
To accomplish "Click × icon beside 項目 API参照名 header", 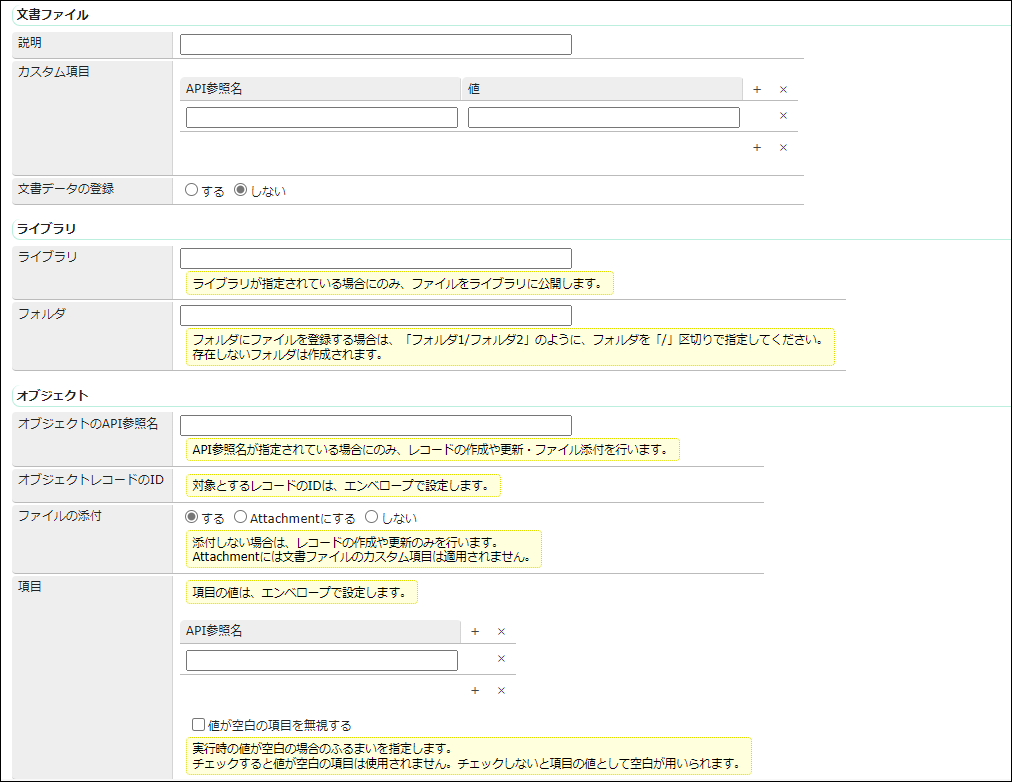I will 501,631.
